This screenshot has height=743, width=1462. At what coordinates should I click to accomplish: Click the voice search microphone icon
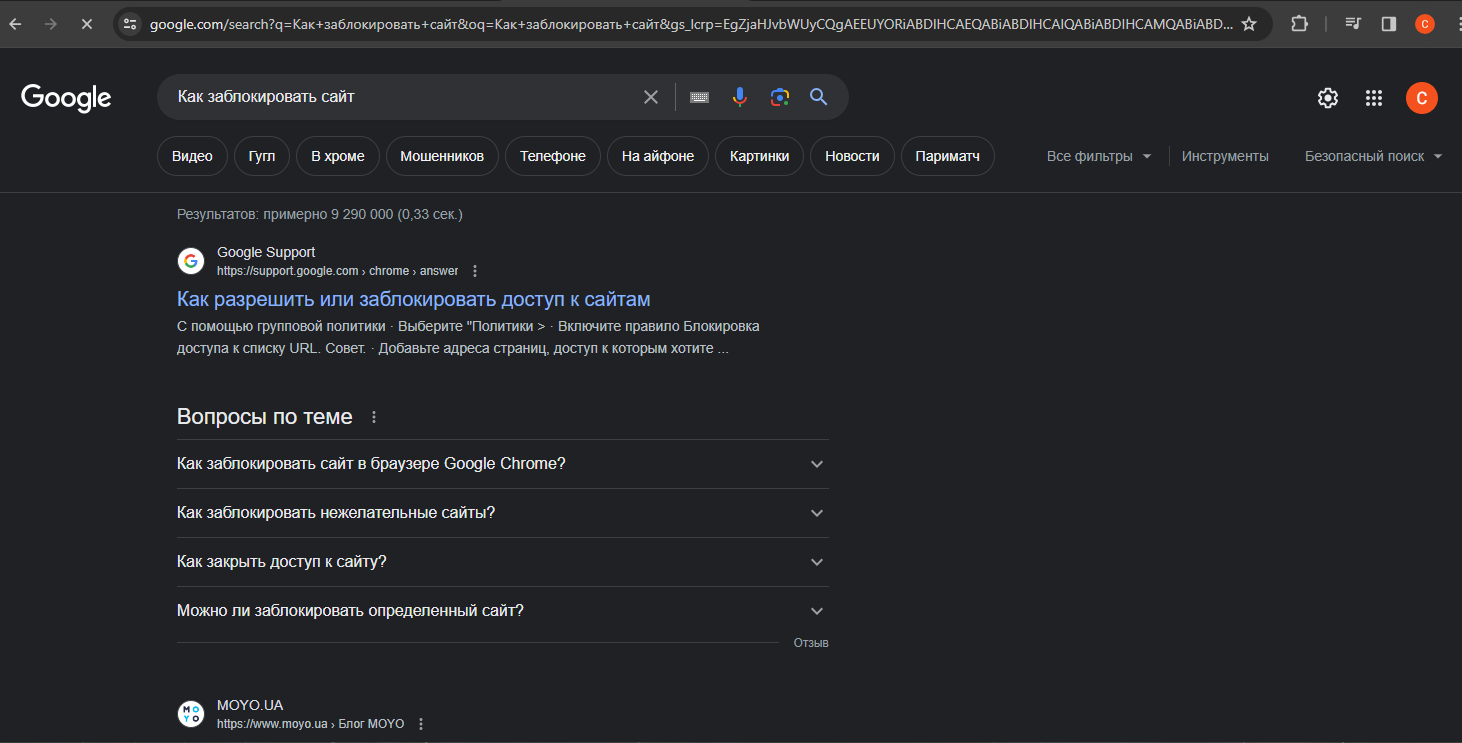coord(739,97)
